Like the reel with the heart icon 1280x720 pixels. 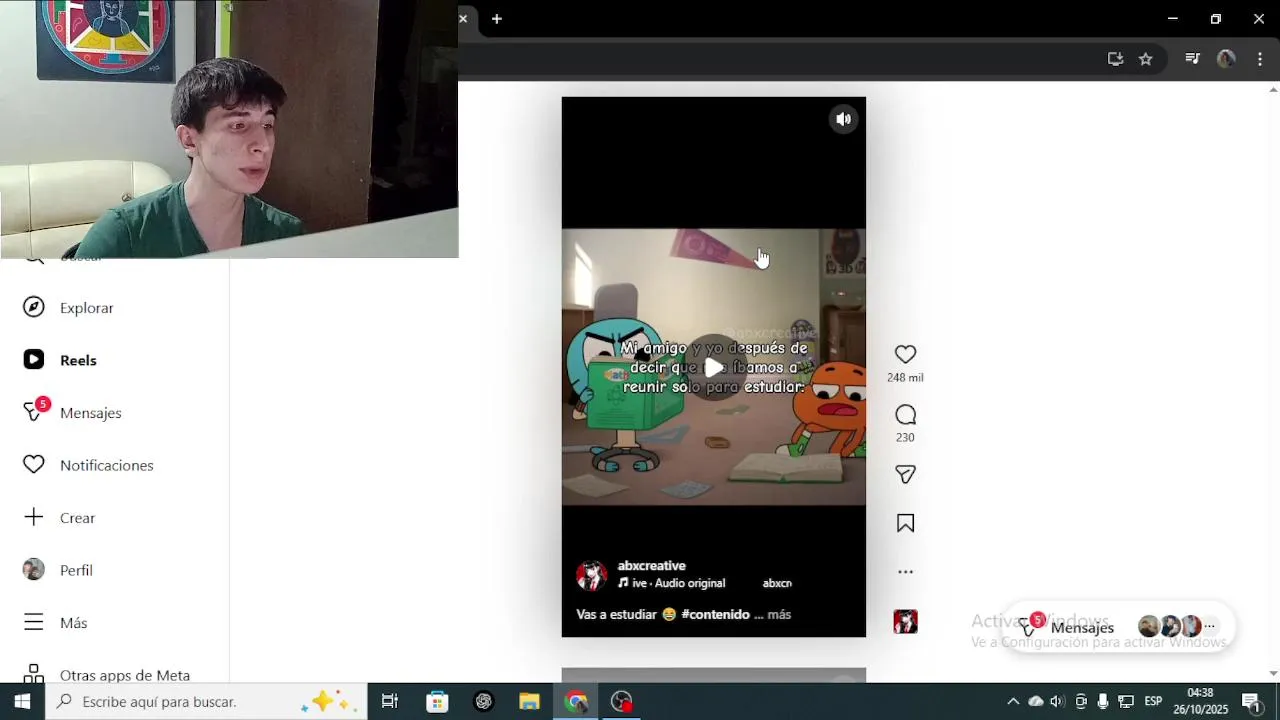tap(905, 354)
